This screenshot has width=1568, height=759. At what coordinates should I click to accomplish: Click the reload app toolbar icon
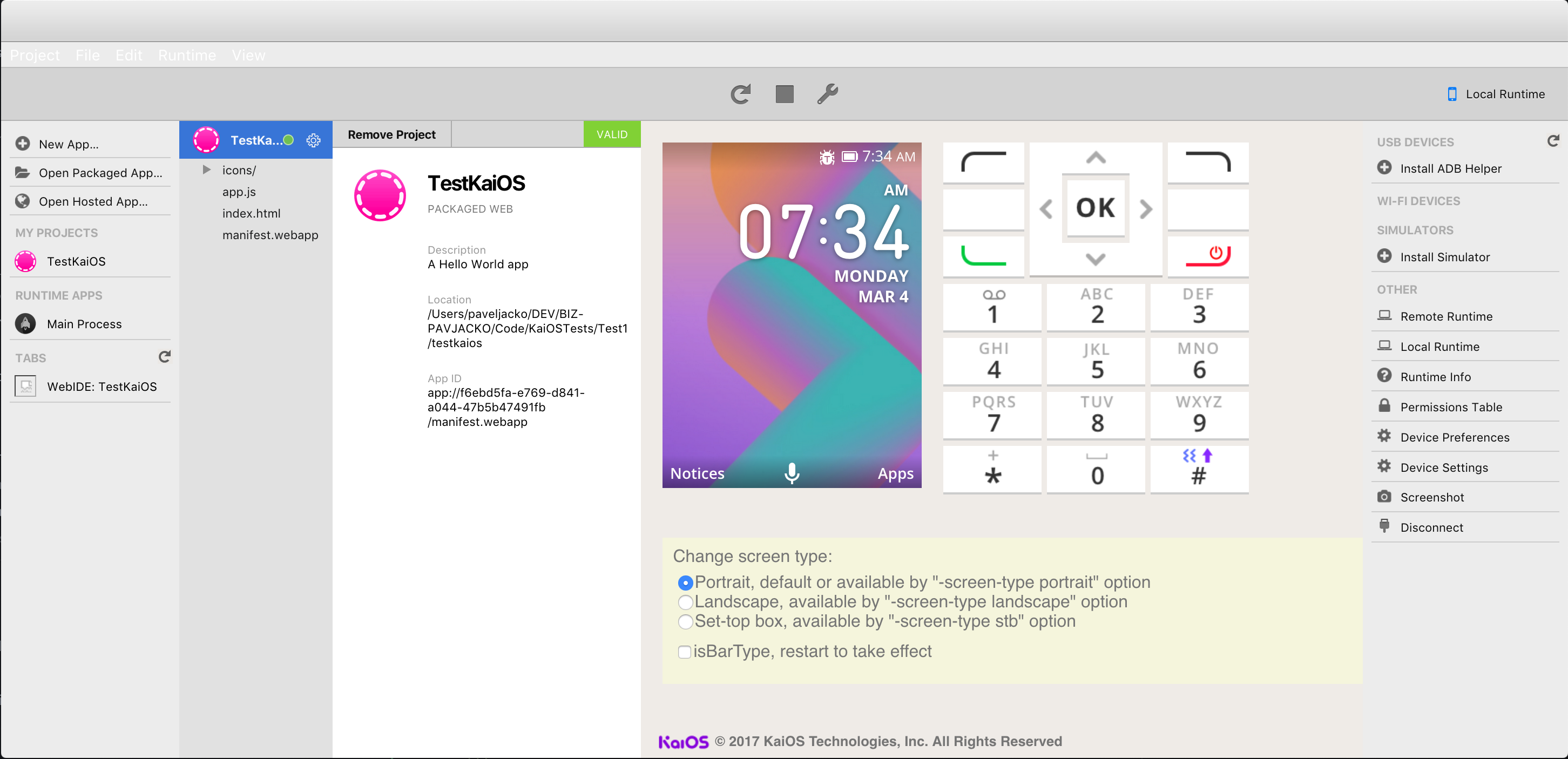click(740, 94)
